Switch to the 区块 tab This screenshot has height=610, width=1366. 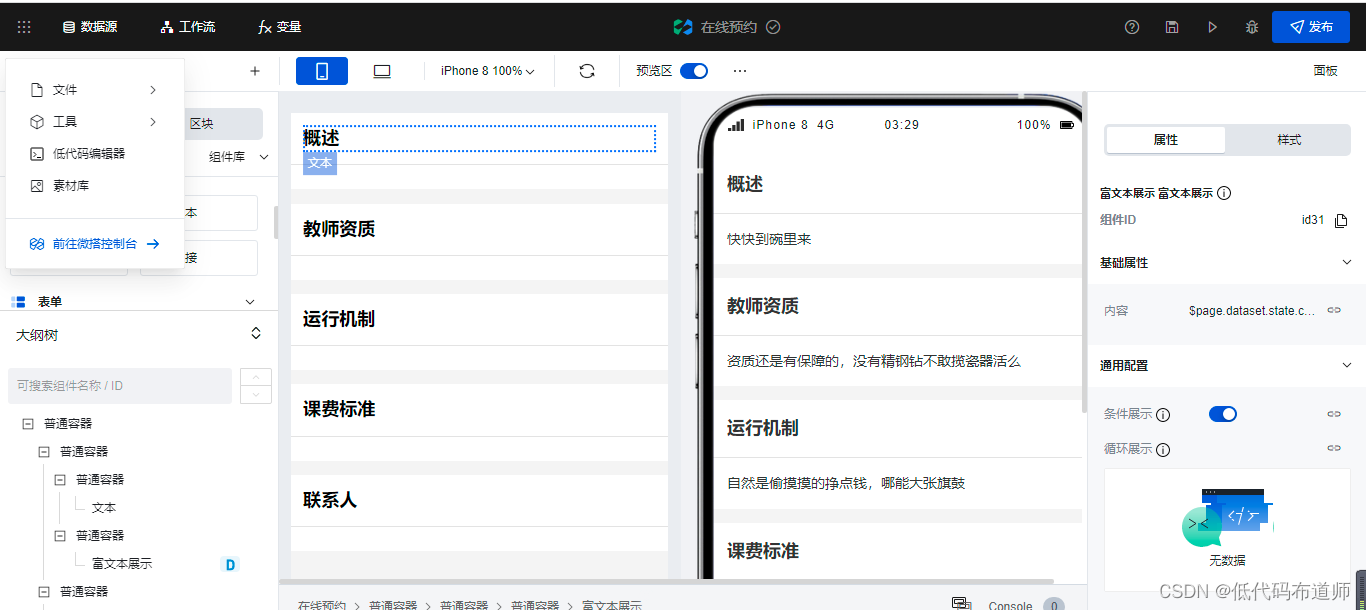(202, 124)
